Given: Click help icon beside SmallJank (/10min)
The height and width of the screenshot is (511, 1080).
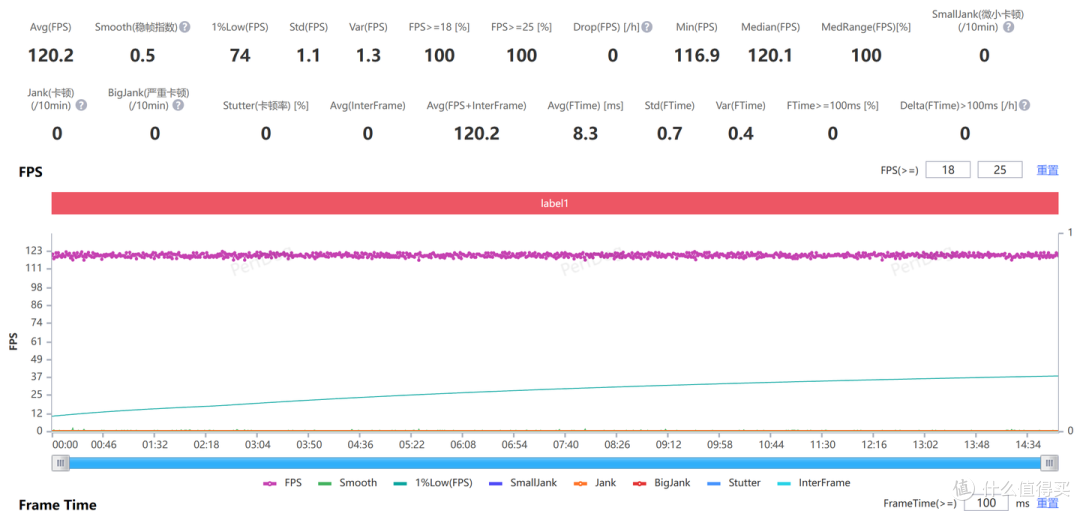Looking at the screenshot, I should (x=1008, y=27).
